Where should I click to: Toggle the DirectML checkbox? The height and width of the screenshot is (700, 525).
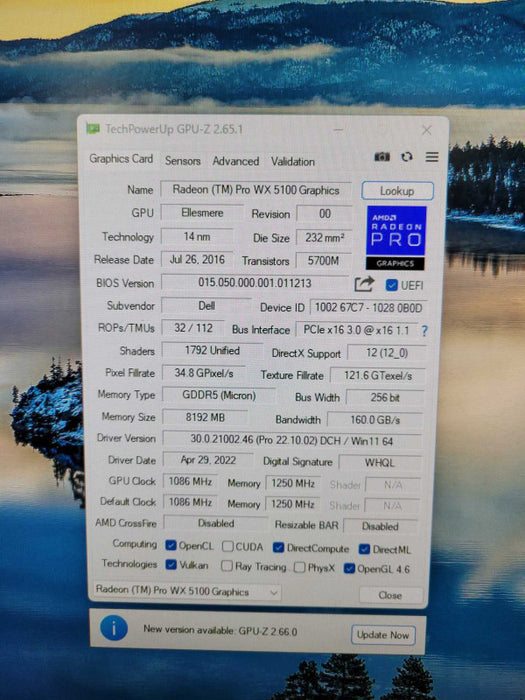coord(364,549)
